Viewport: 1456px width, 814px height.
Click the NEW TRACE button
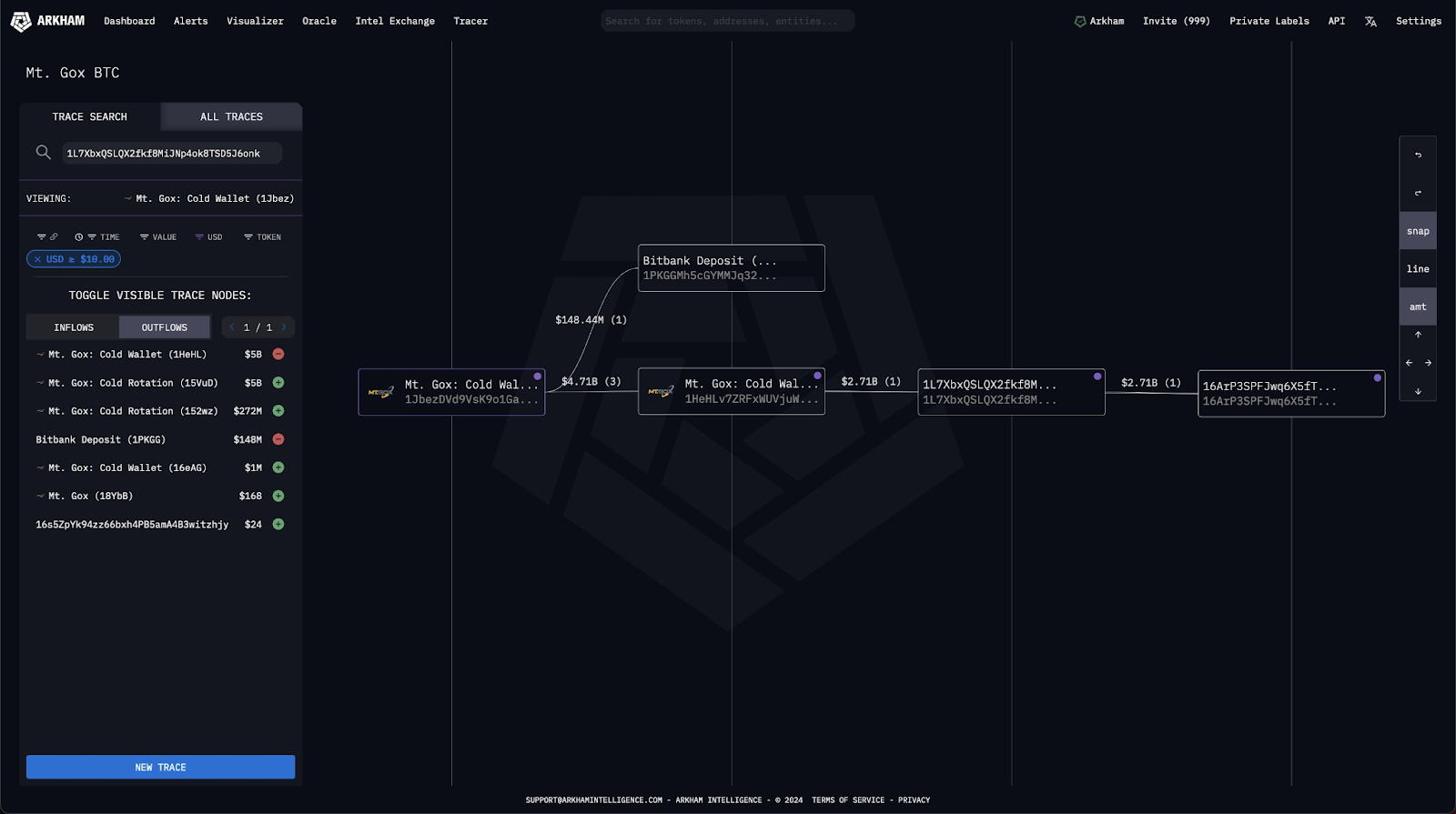coord(160,767)
